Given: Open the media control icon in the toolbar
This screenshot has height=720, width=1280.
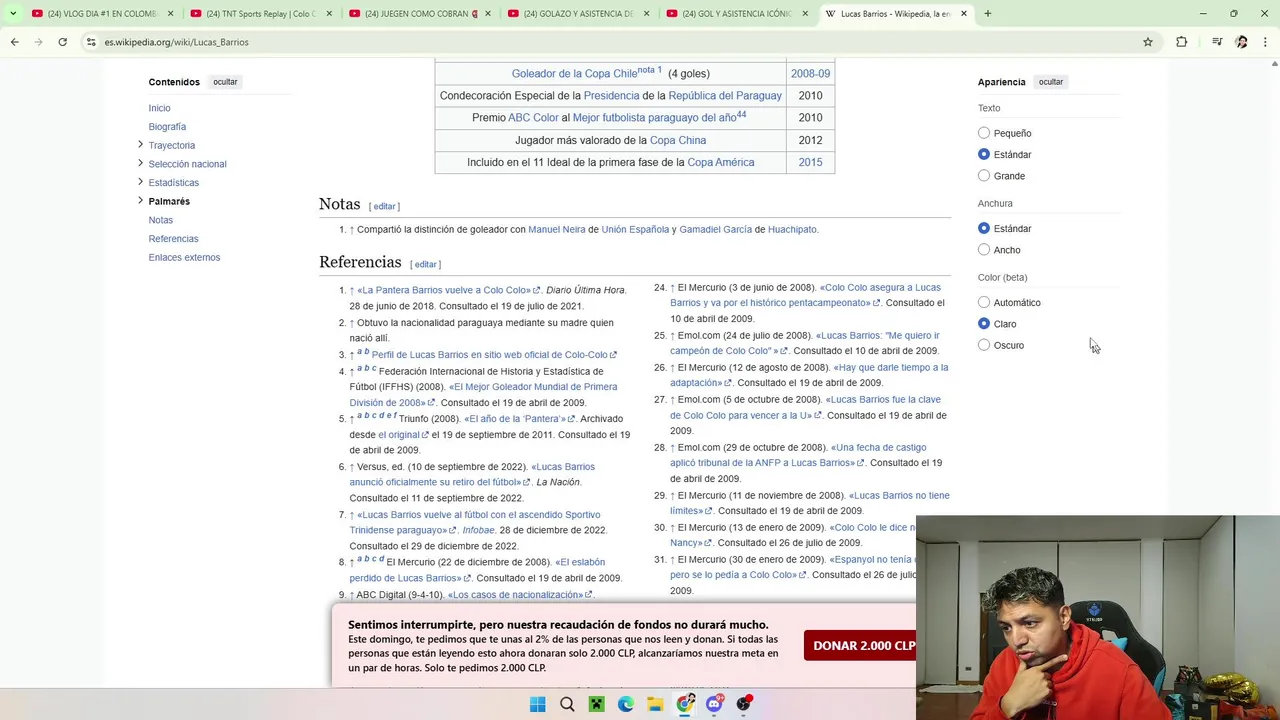Looking at the screenshot, I should coord(1216,42).
